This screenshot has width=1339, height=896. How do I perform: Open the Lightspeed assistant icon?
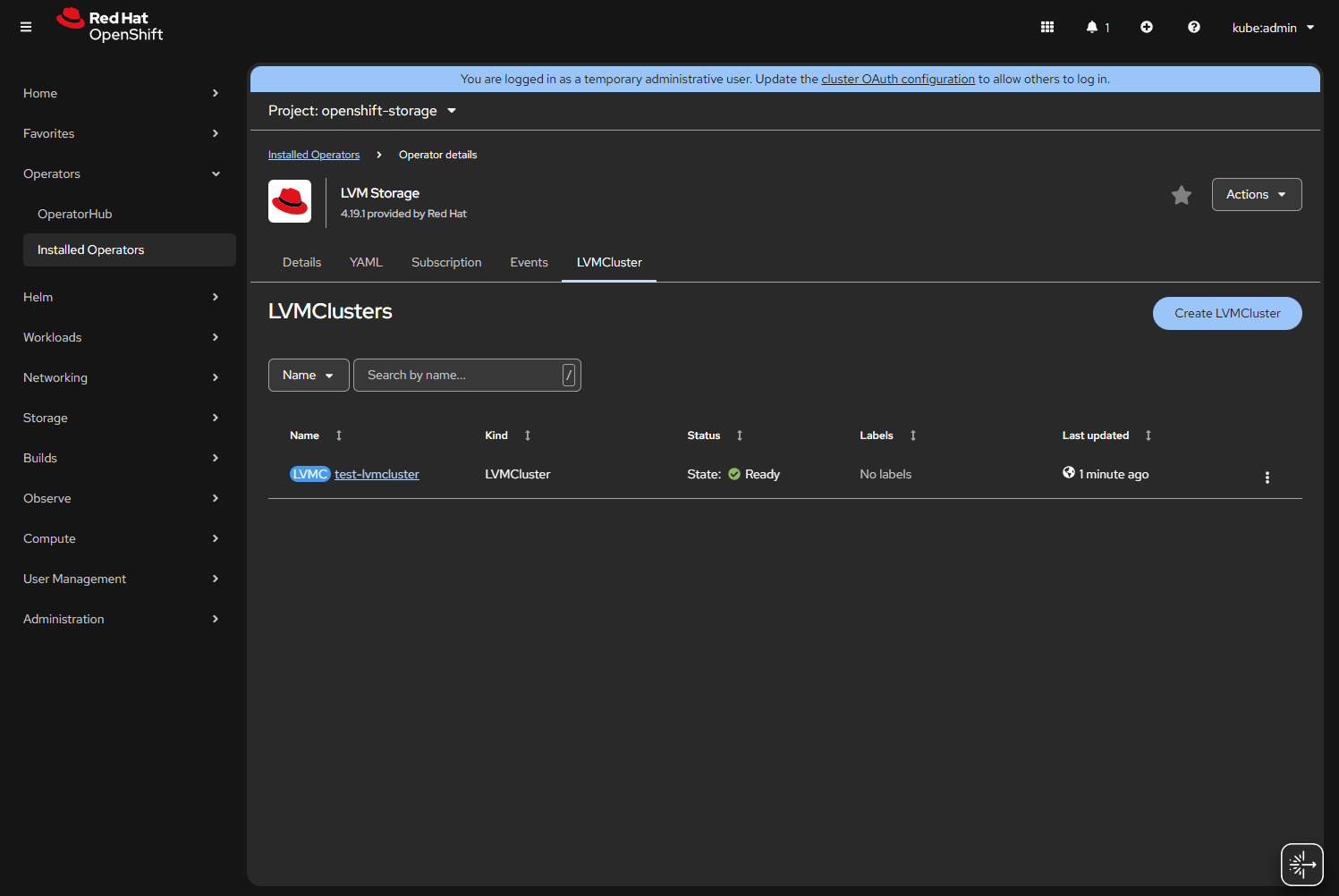pyautogui.click(x=1301, y=865)
